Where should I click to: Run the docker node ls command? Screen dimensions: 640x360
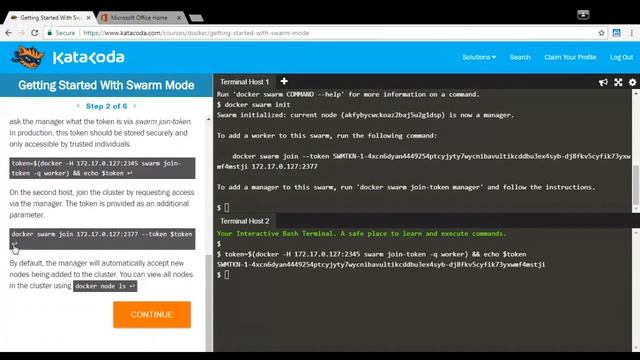tap(105, 286)
